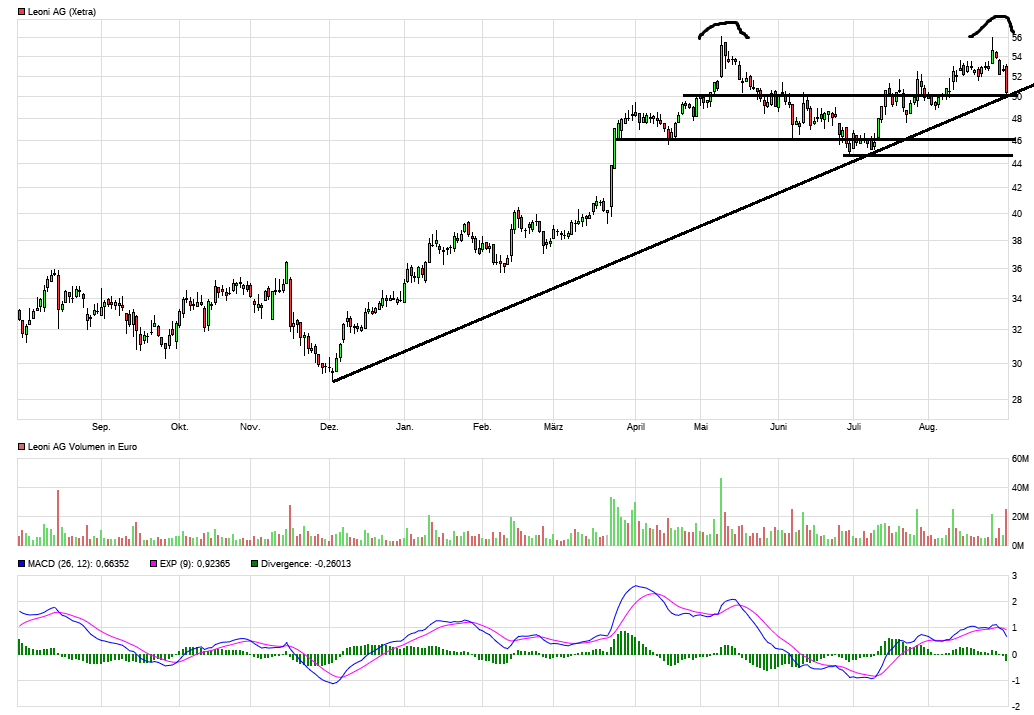Screen dimensions: 1034x715
Task: Click the 20M volume axis label
Action: 1020,516
